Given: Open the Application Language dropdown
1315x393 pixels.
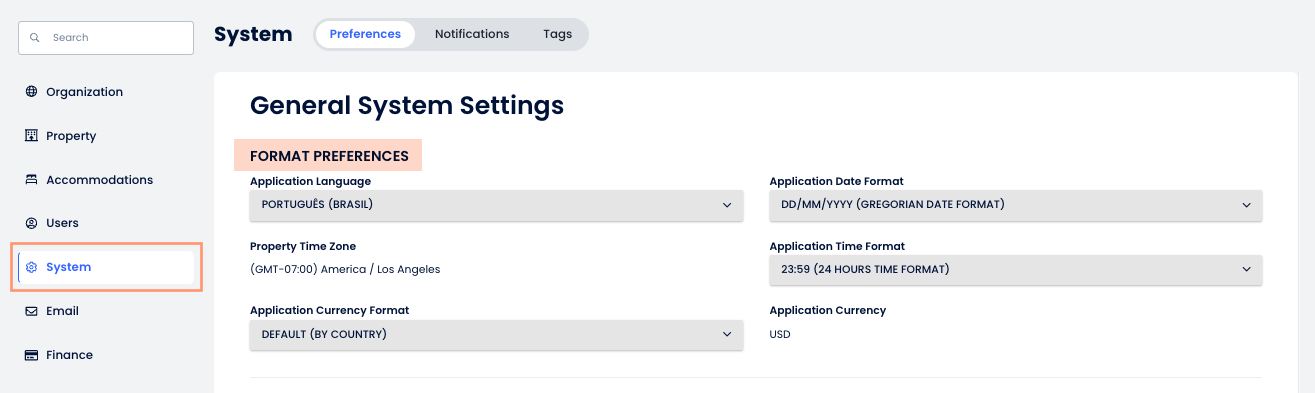Looking at the screenshot, I should (x=496, y=205).
